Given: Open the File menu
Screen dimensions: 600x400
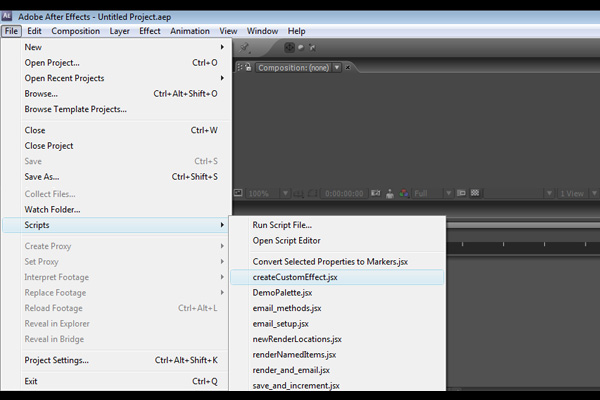Looking at the screenshot, I should 11,31.
